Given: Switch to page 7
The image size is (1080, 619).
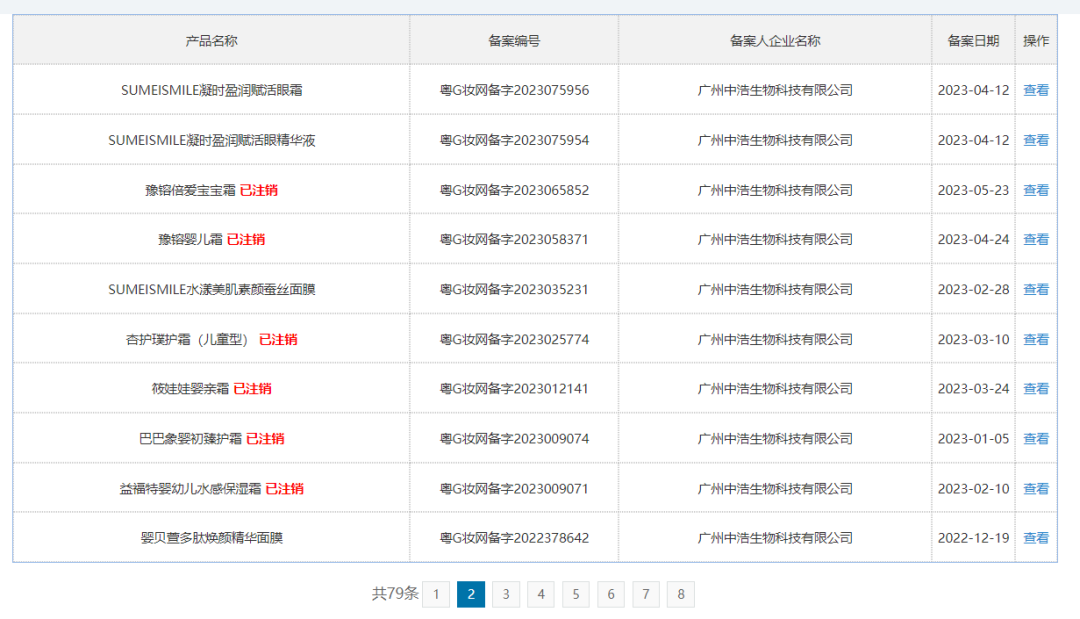Looking at the screenshot, I should [646, 594].
